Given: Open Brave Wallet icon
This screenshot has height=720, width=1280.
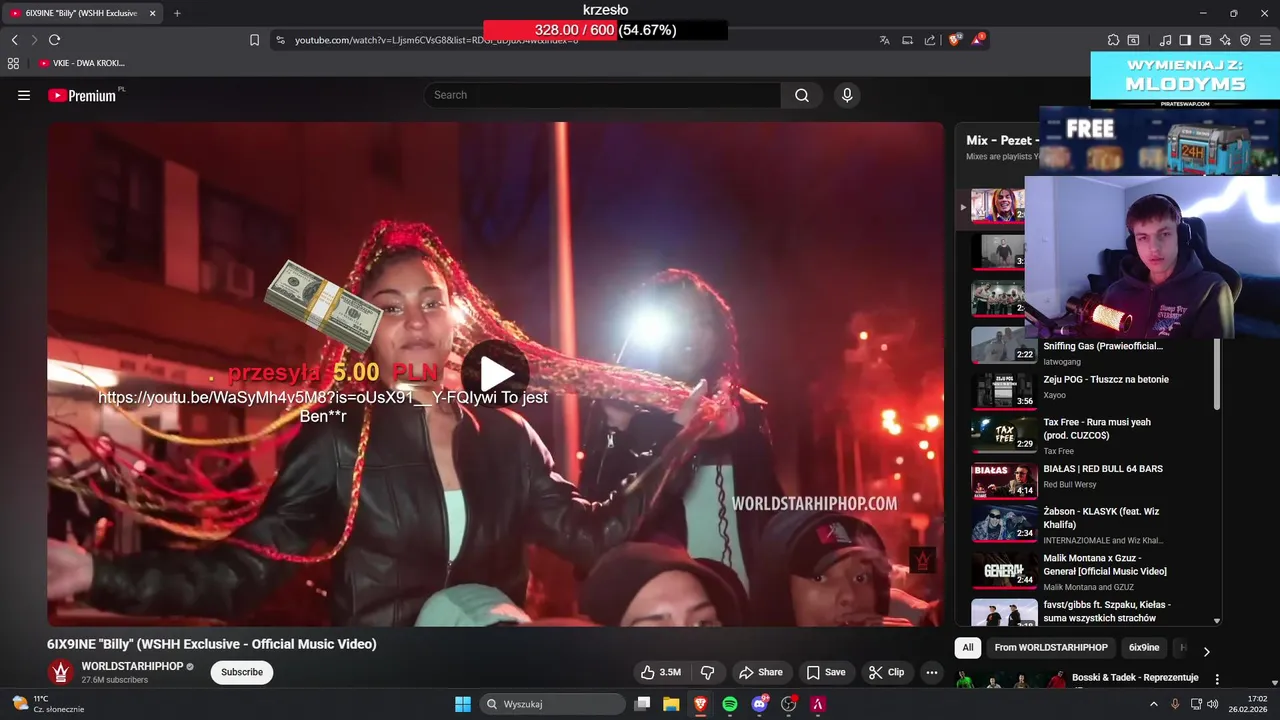Looking at the screenshot, I should tap(1205, 40).
